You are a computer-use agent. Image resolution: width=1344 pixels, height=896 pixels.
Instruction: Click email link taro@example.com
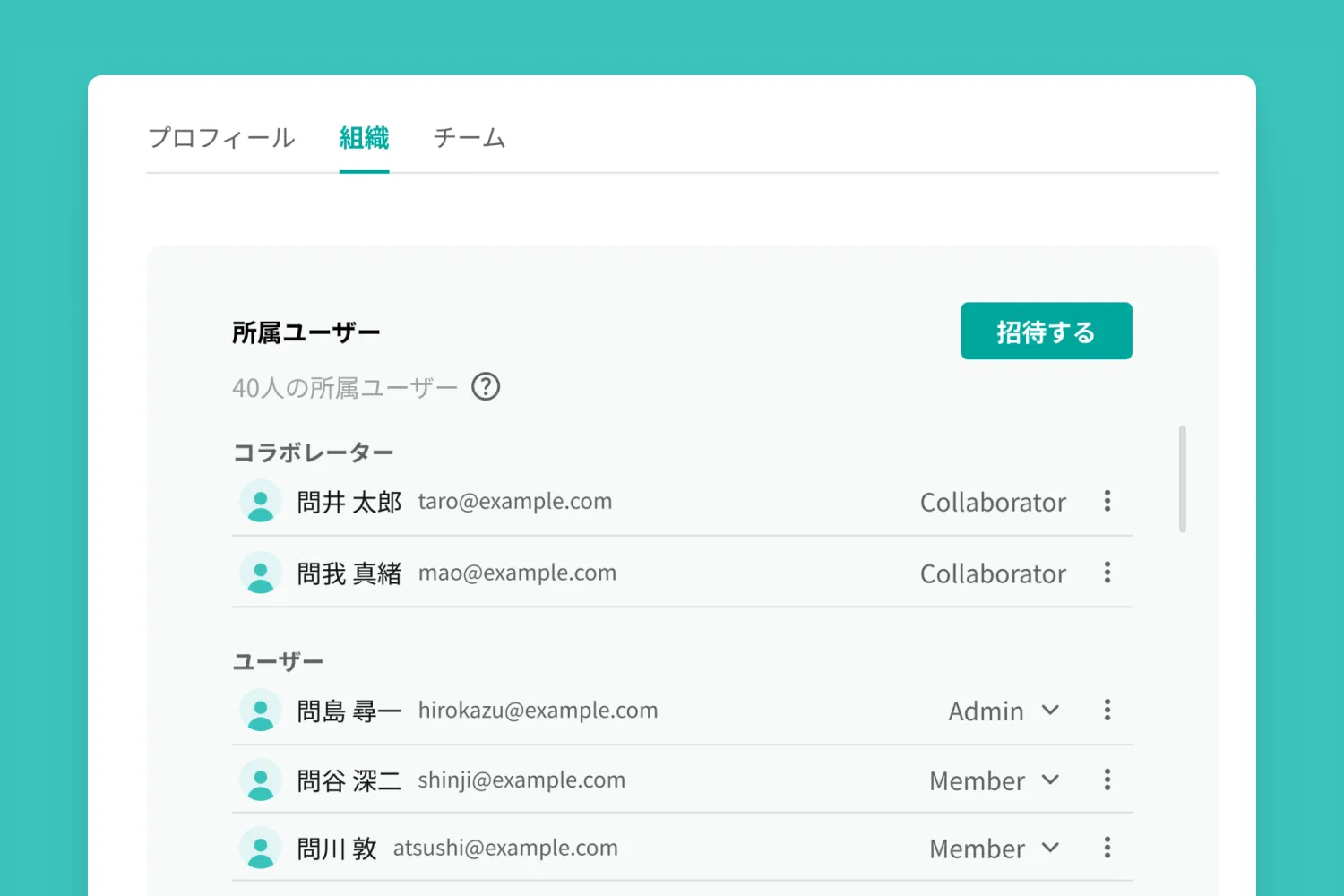515,502
